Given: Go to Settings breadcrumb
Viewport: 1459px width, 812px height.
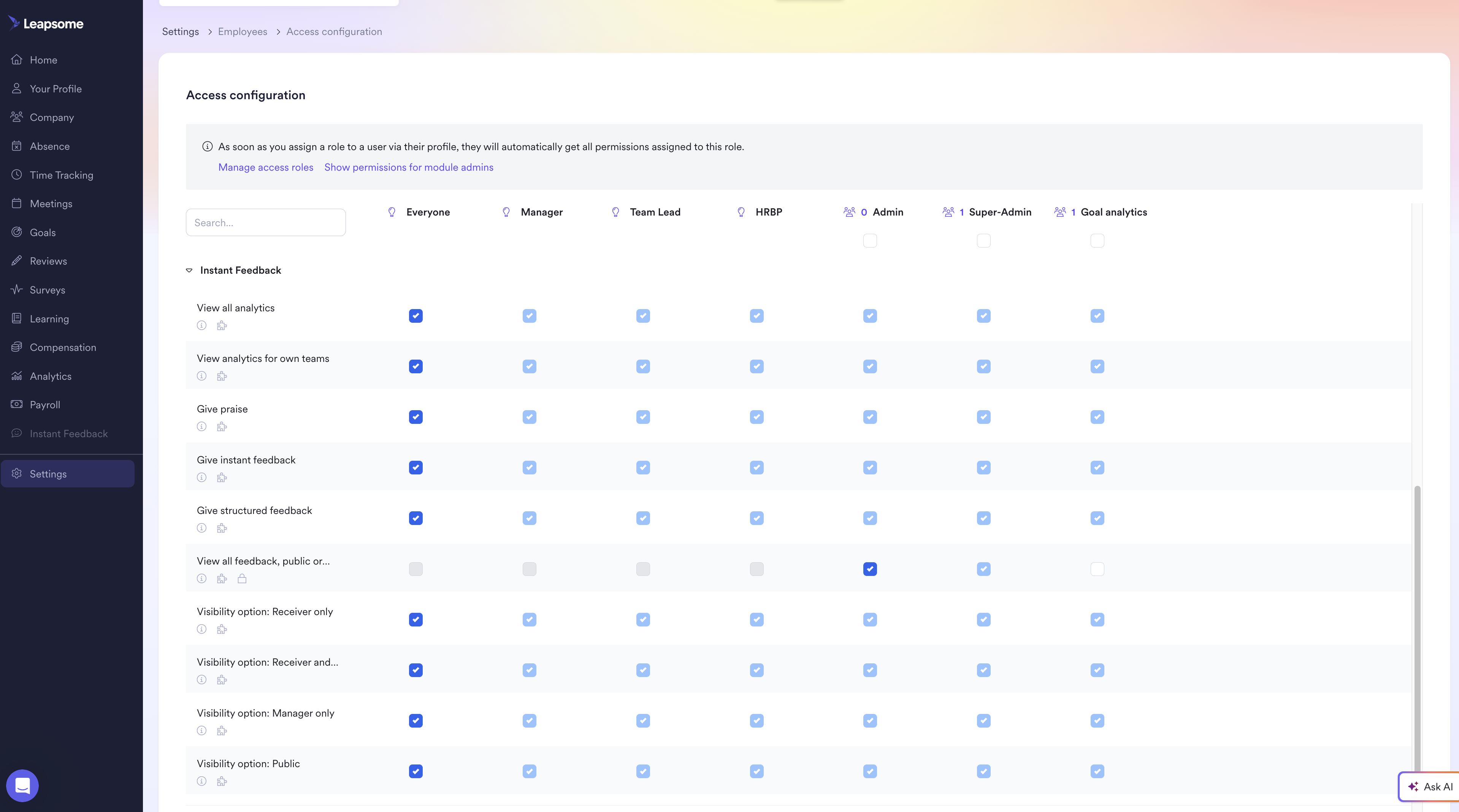Looking at the screenshot, I should (181, 32).
